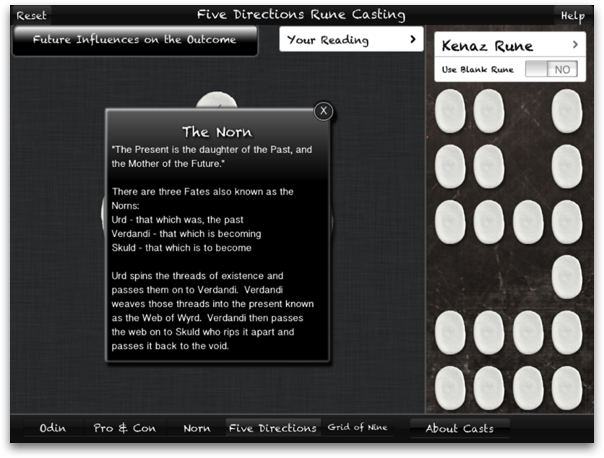Choose third stone in third tray row
This screenshot has height=458, width=604.
[528, 220]
